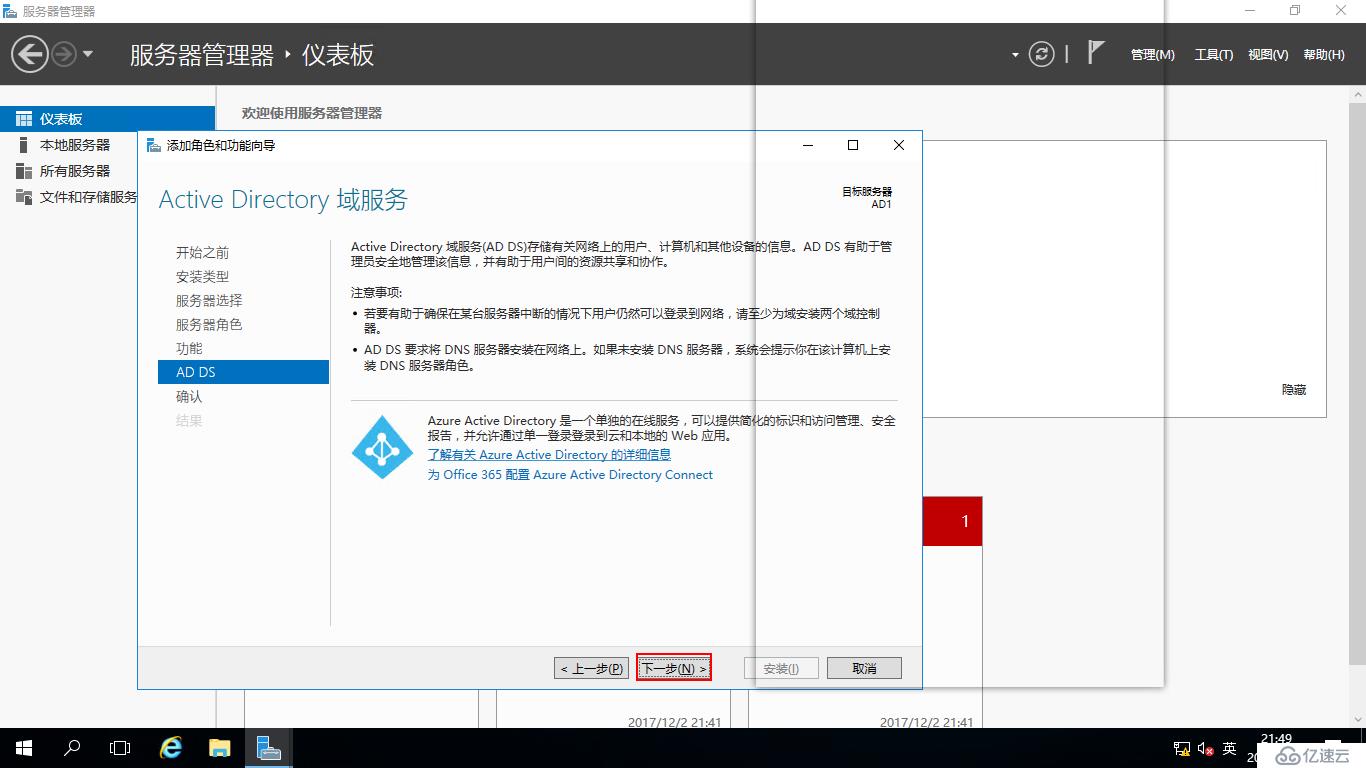Select 仪表板 in the left sidebar

click(107, 119)
